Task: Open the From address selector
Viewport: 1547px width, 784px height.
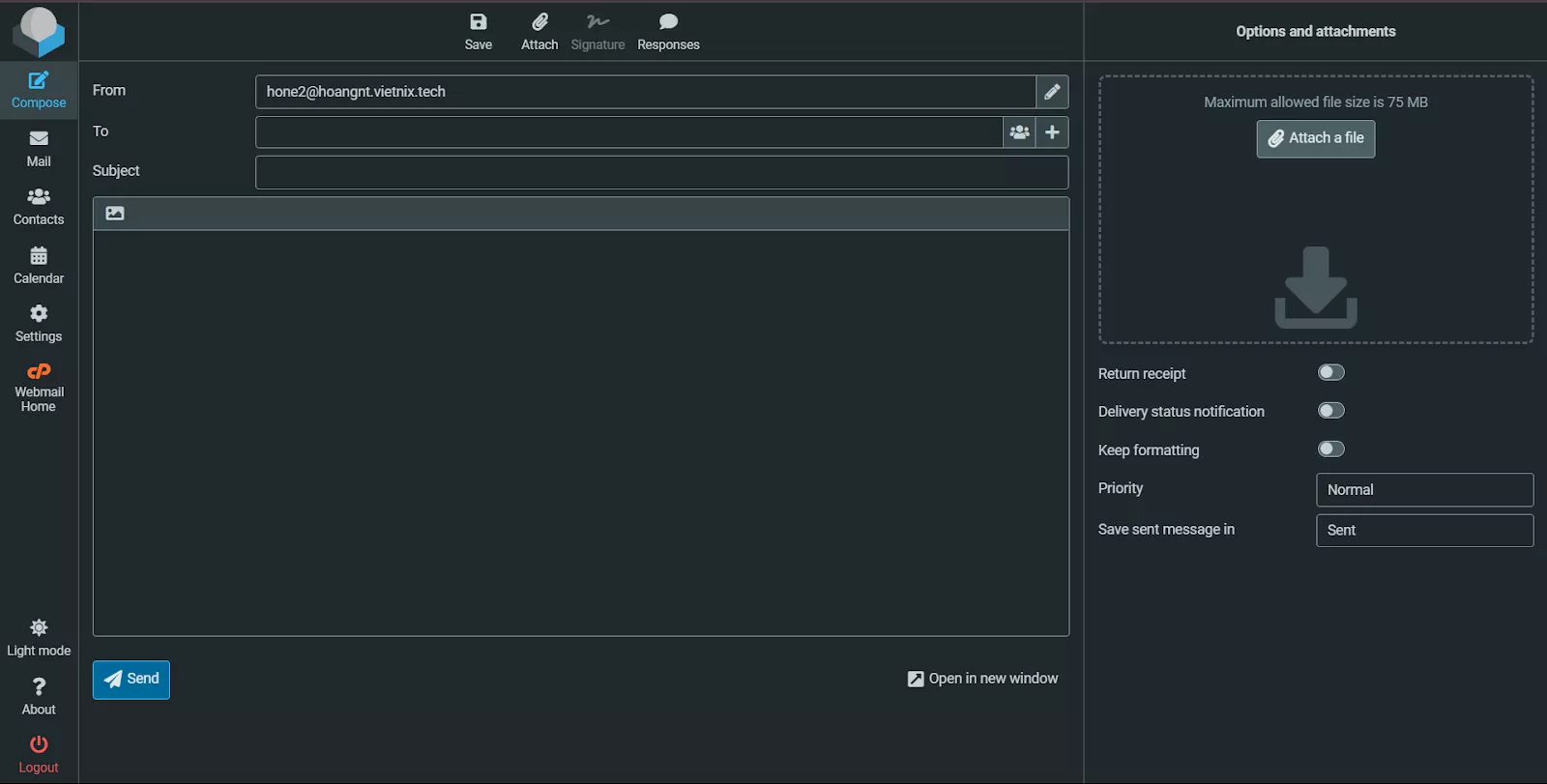Action: pyautogui.click(x=645, y=92)
